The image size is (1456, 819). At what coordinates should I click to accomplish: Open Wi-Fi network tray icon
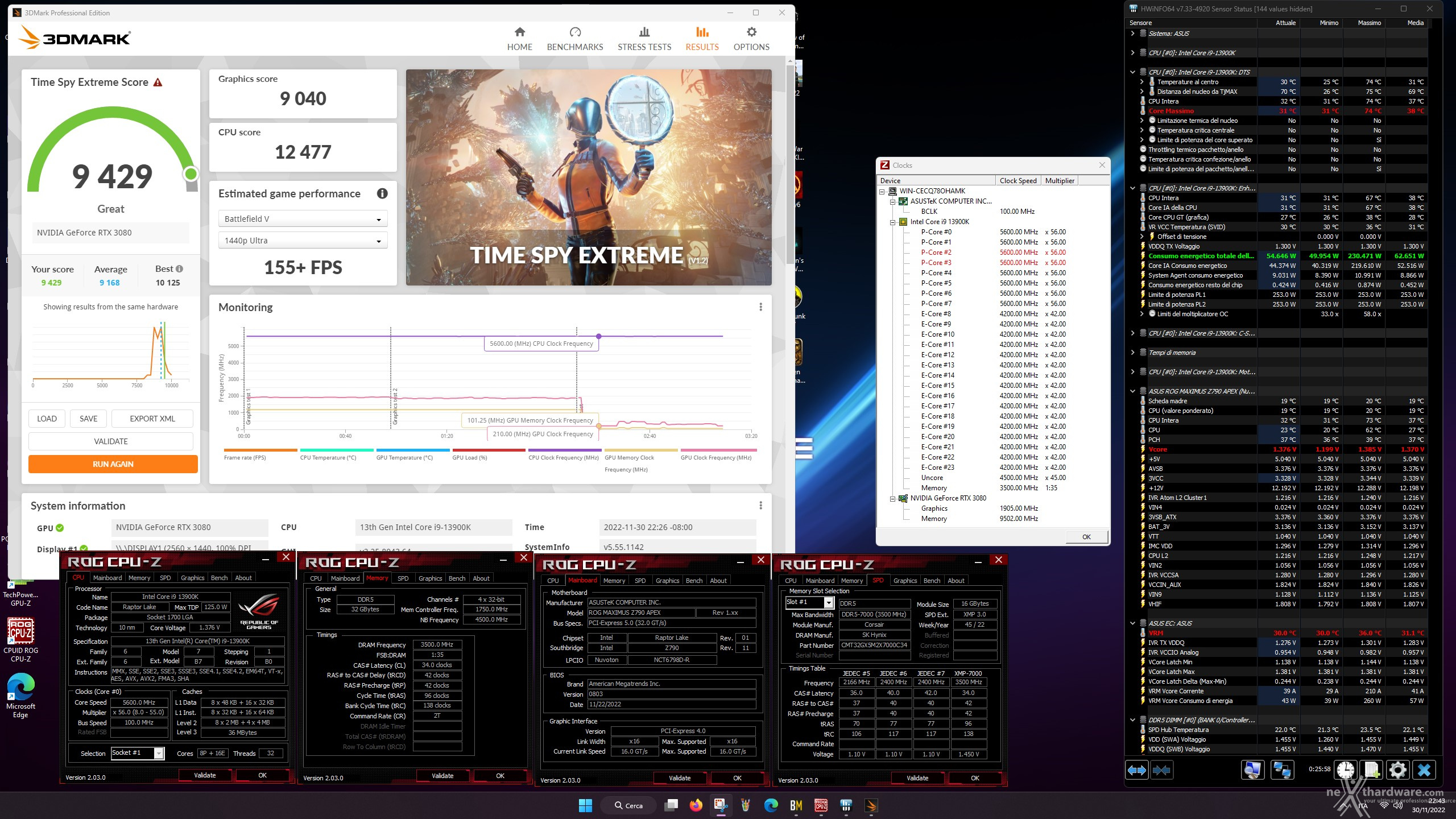pos(1383,806)
